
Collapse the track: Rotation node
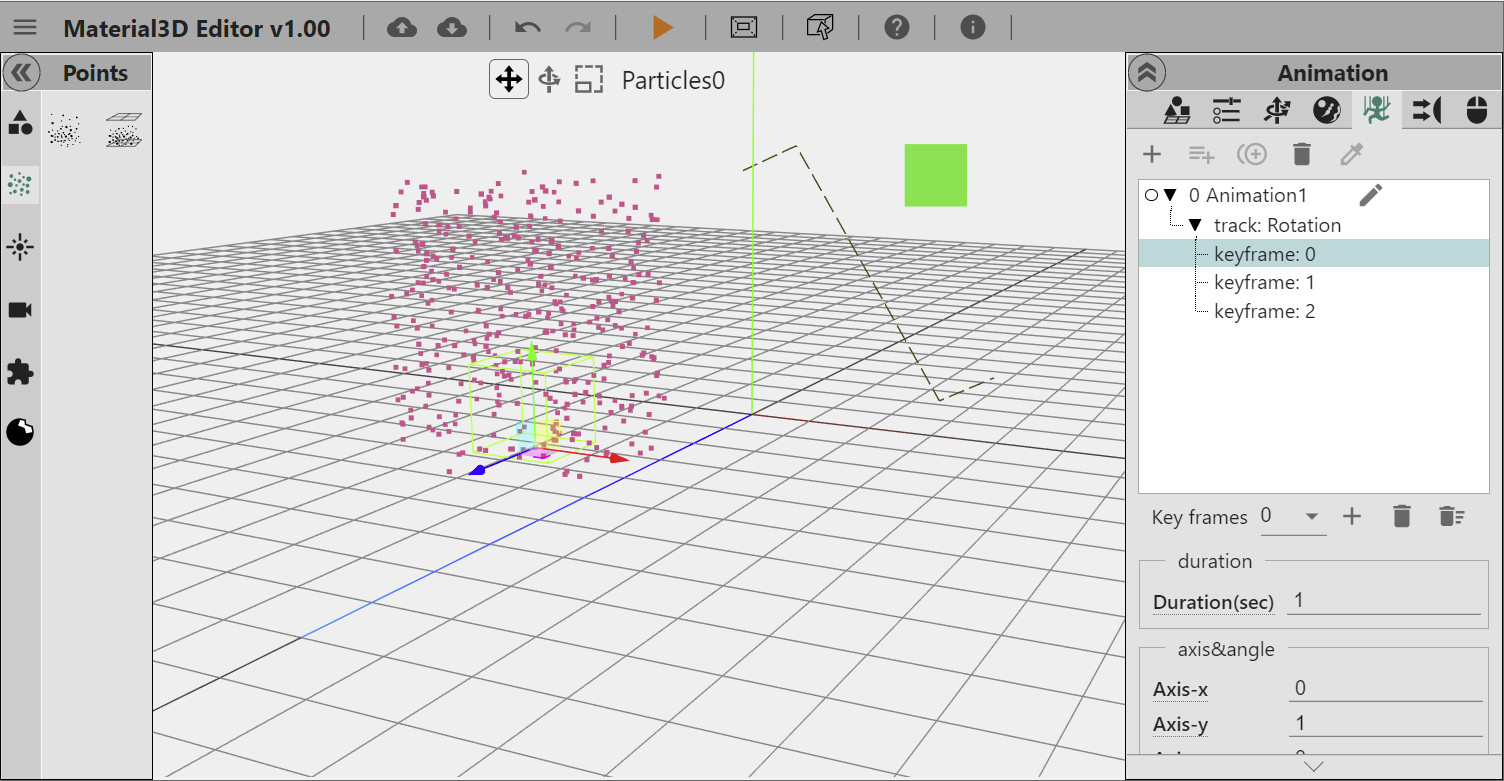click(1195, 226)
